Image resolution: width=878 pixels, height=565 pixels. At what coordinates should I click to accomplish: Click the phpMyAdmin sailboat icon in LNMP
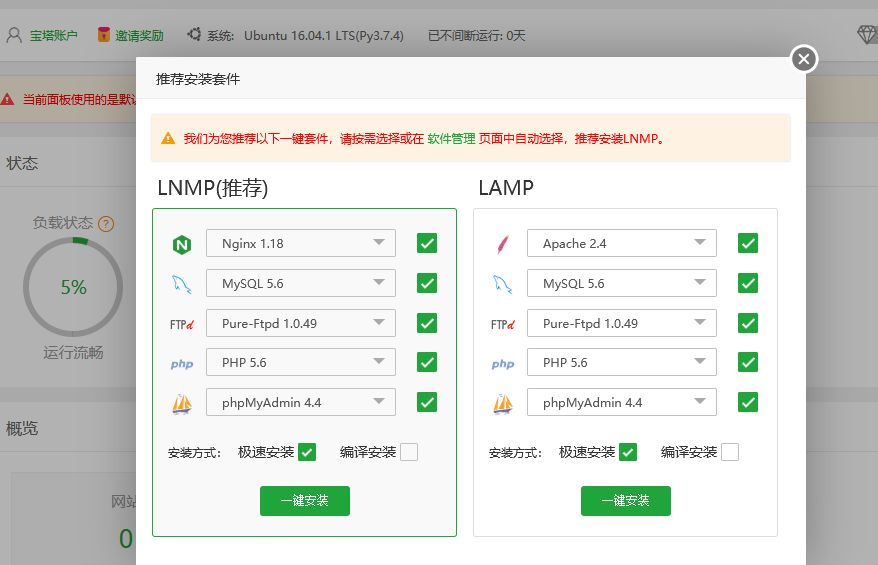point(182,404)
